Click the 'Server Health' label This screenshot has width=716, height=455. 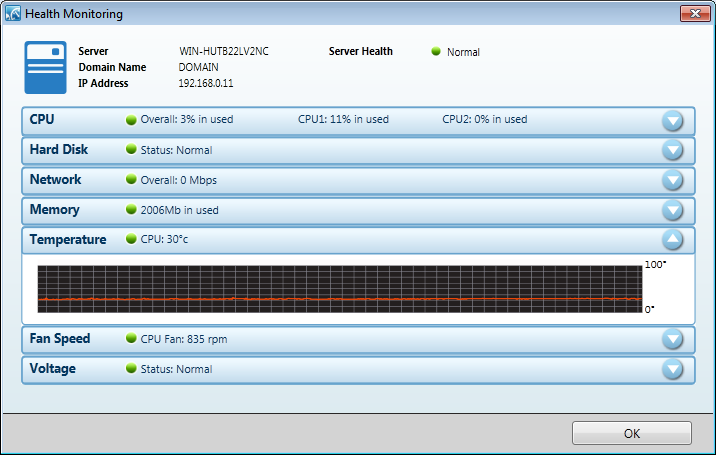point(360,51)
